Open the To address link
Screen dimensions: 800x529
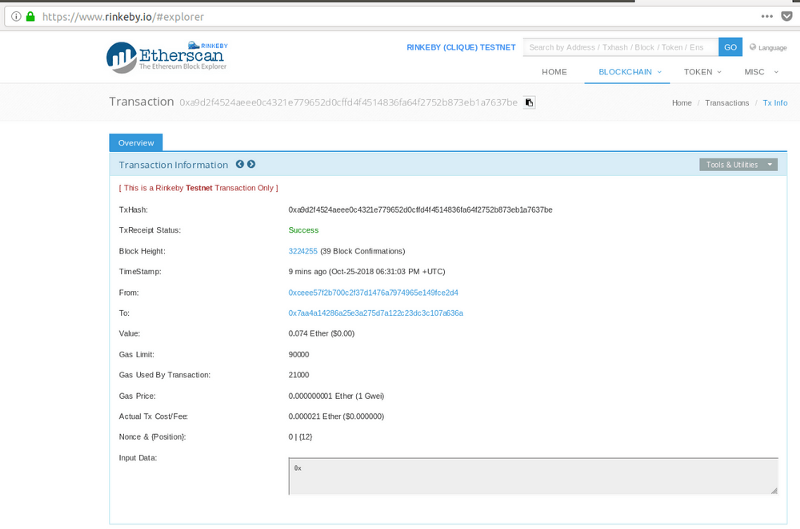pyautogui.click(x=376, y=313)
